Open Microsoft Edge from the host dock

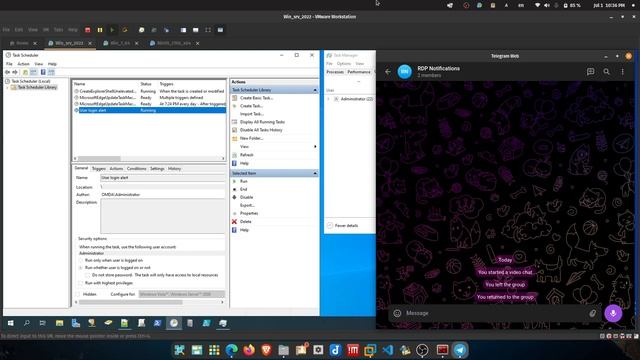point(231,350)
